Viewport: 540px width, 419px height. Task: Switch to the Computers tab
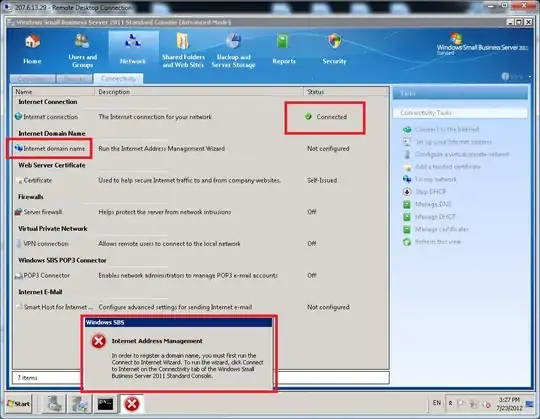pos(32,79)
